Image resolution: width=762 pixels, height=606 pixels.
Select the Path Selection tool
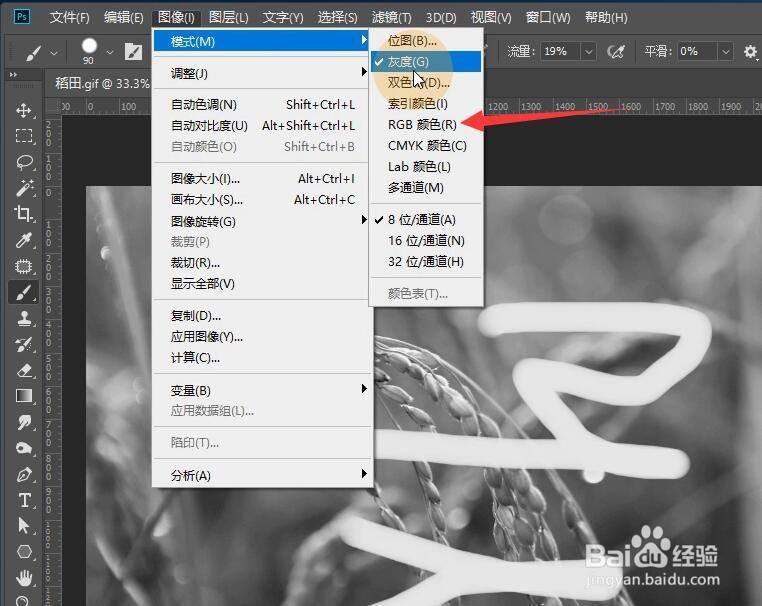coord(23,526)
